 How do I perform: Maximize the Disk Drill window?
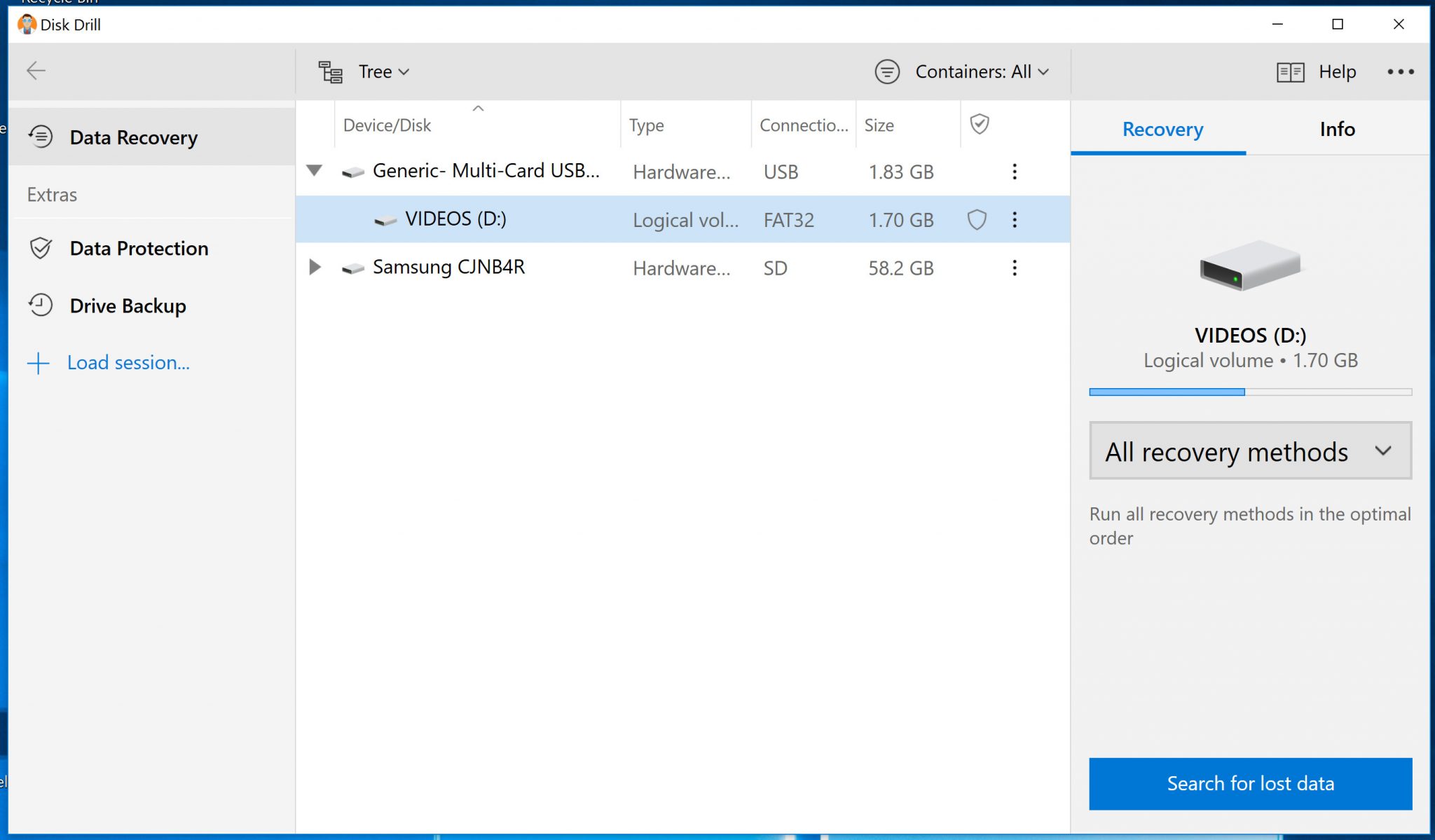1338,24
